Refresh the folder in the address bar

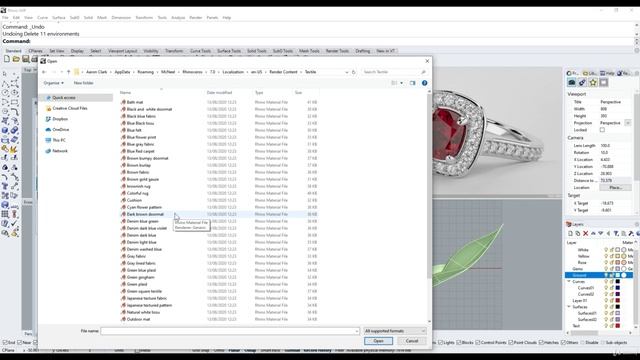click(x=353, y=72)
